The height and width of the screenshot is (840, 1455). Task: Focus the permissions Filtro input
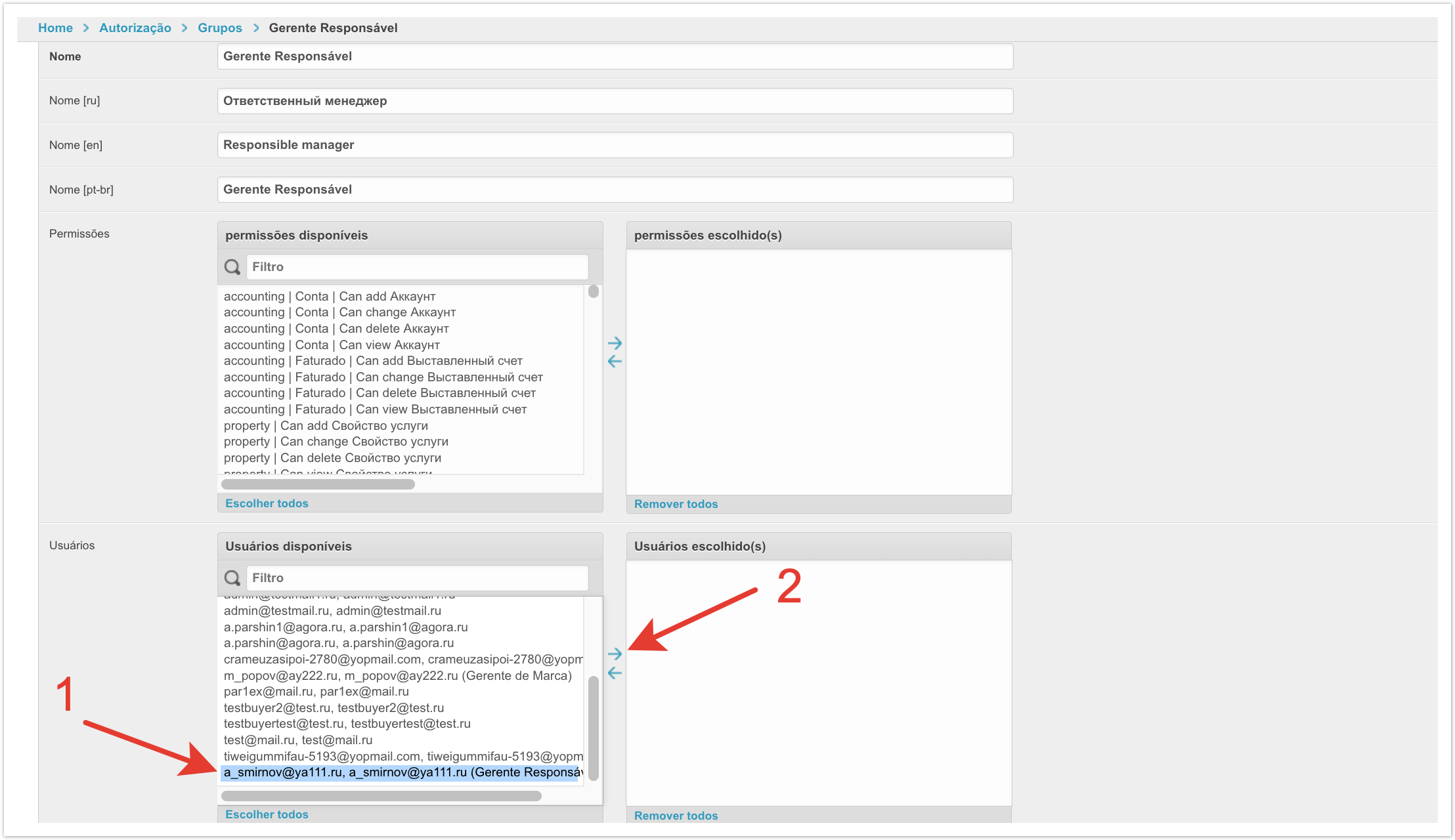[x=417, y=267]
